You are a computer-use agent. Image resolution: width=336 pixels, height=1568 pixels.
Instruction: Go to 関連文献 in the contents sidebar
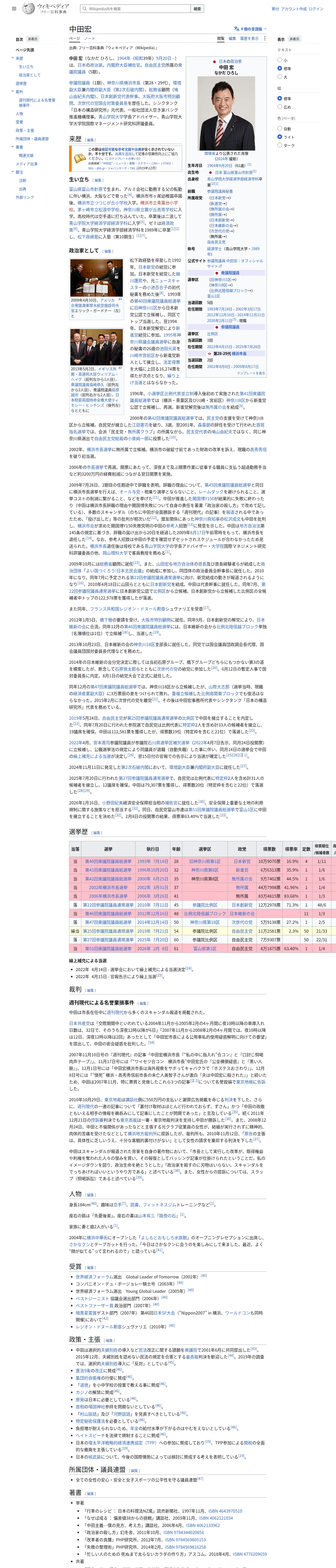26,156
